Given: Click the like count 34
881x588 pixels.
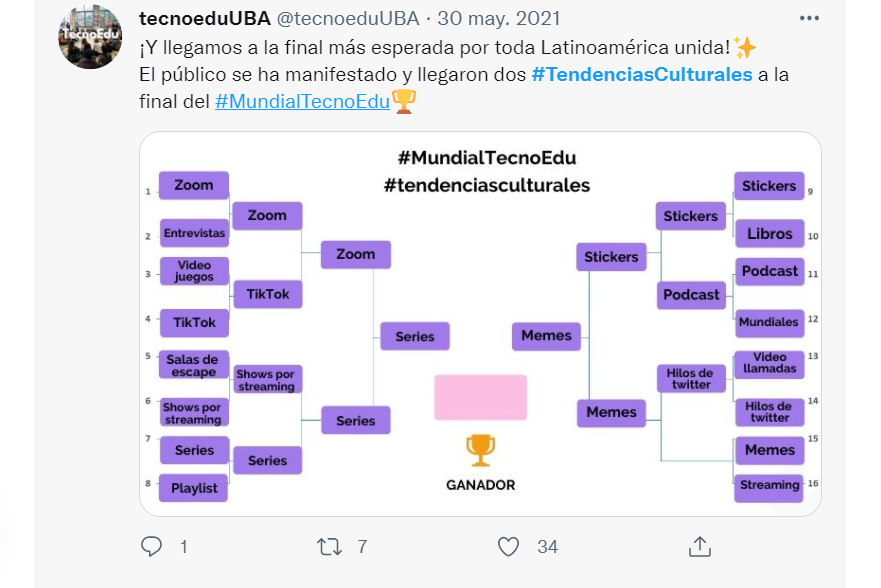Looking at the screenshot, I should 547,546.
